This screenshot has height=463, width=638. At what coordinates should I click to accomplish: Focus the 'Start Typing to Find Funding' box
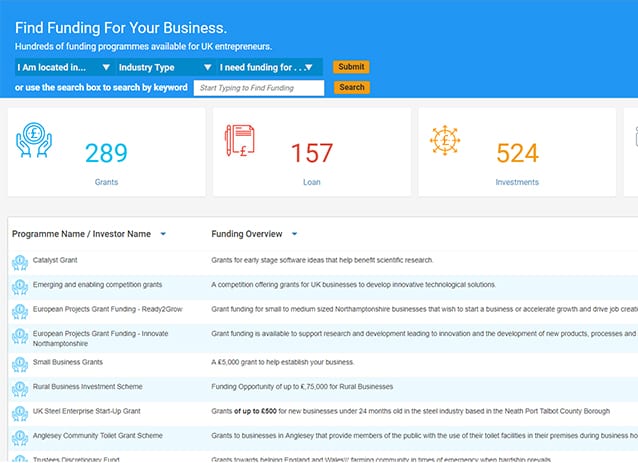click(258, 88)
